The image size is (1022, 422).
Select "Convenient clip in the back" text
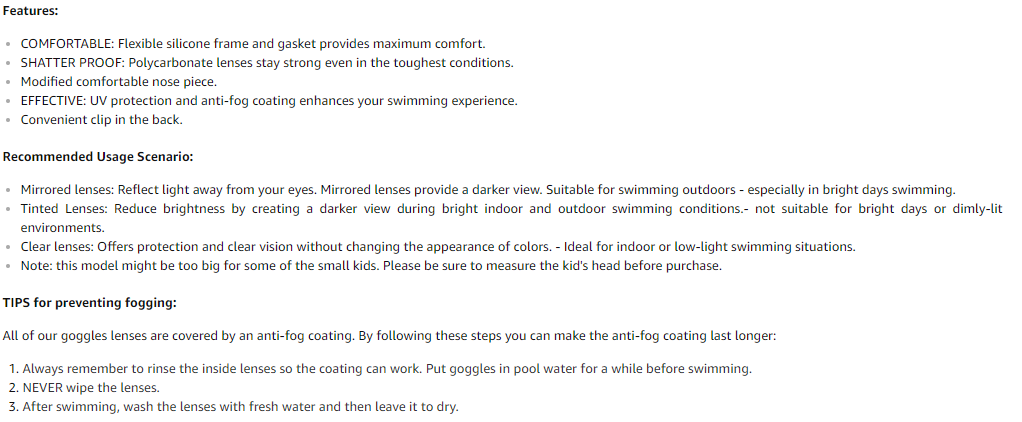[x=101, y=120]
